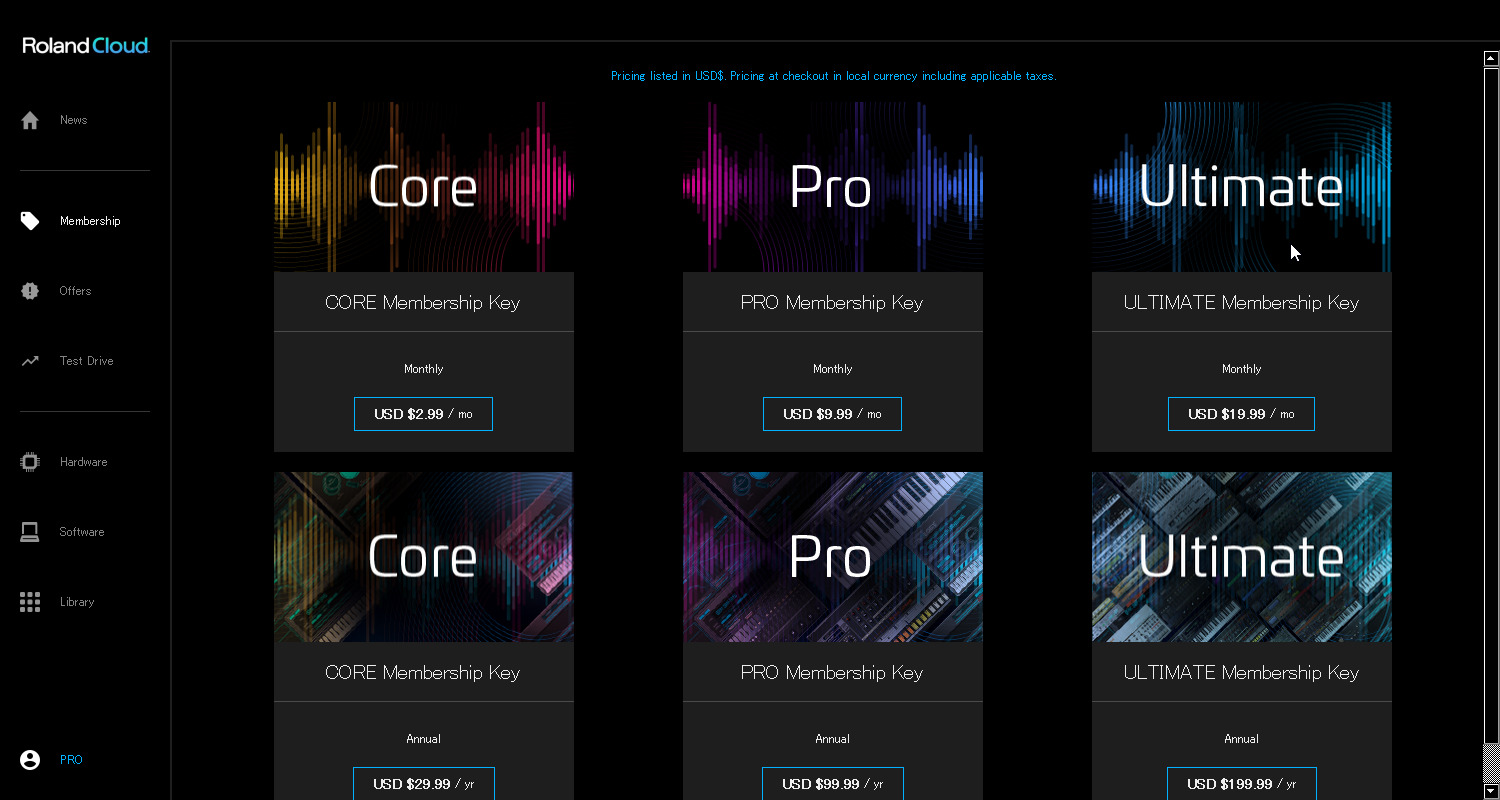Click ULTIMATE Membership Key title above Monthly
This screenshot has width=1500, height=800.
point(1241,303)
